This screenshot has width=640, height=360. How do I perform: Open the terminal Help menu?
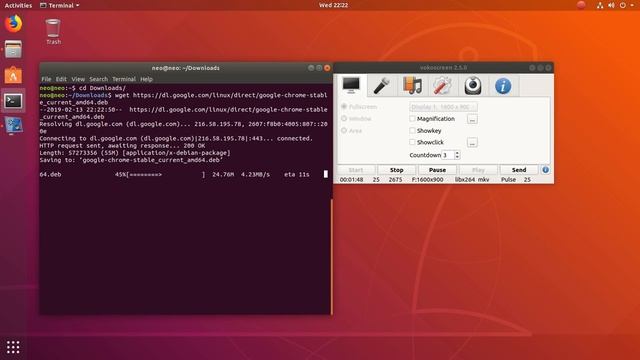coord(146,79)
